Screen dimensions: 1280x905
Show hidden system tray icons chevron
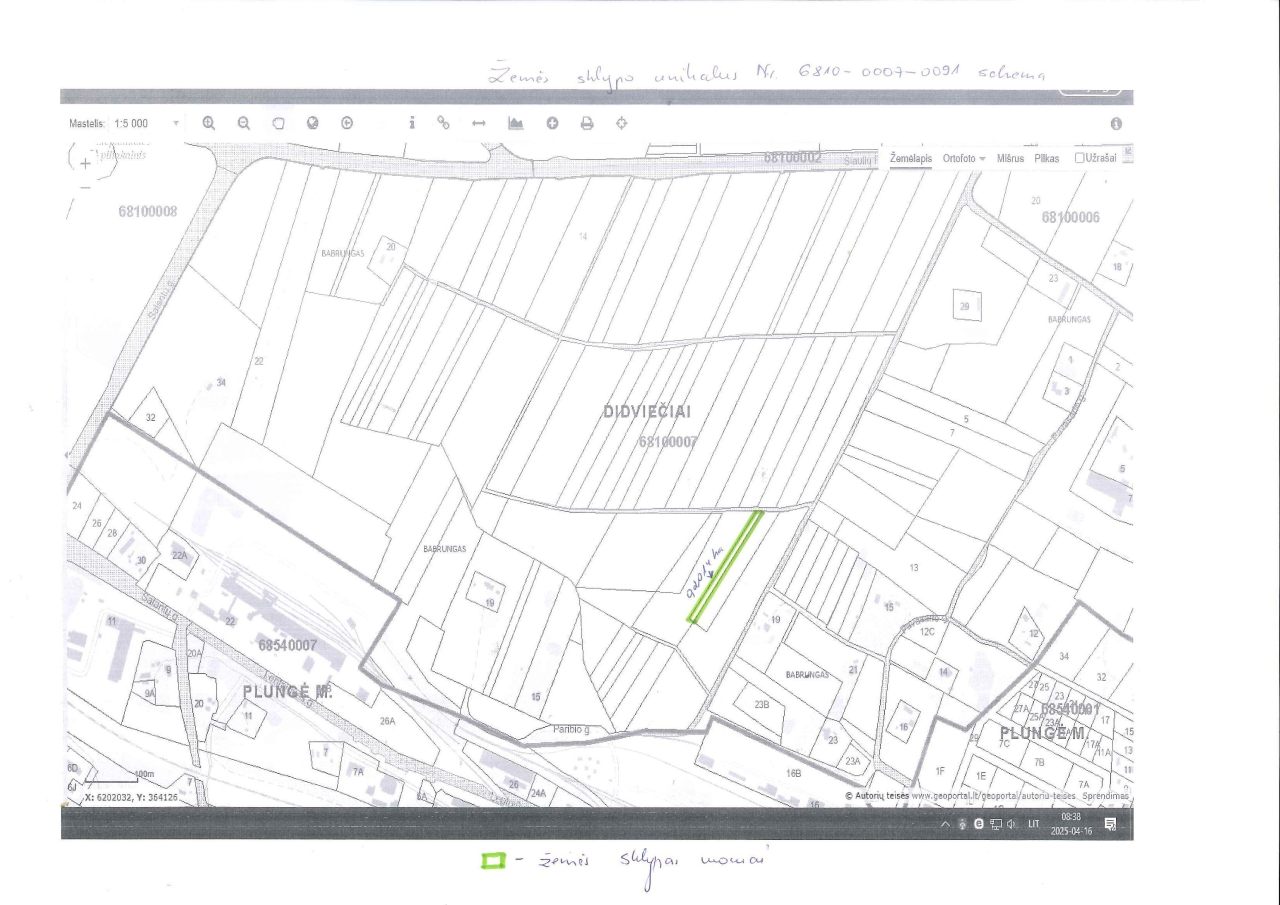coord(945,824)
